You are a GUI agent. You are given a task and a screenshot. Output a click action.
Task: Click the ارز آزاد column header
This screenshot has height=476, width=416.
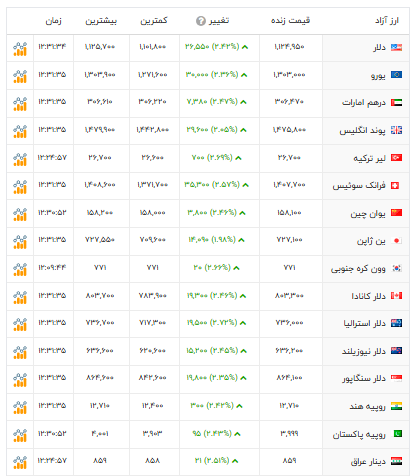pyautogui.click(x=387, y=21)
